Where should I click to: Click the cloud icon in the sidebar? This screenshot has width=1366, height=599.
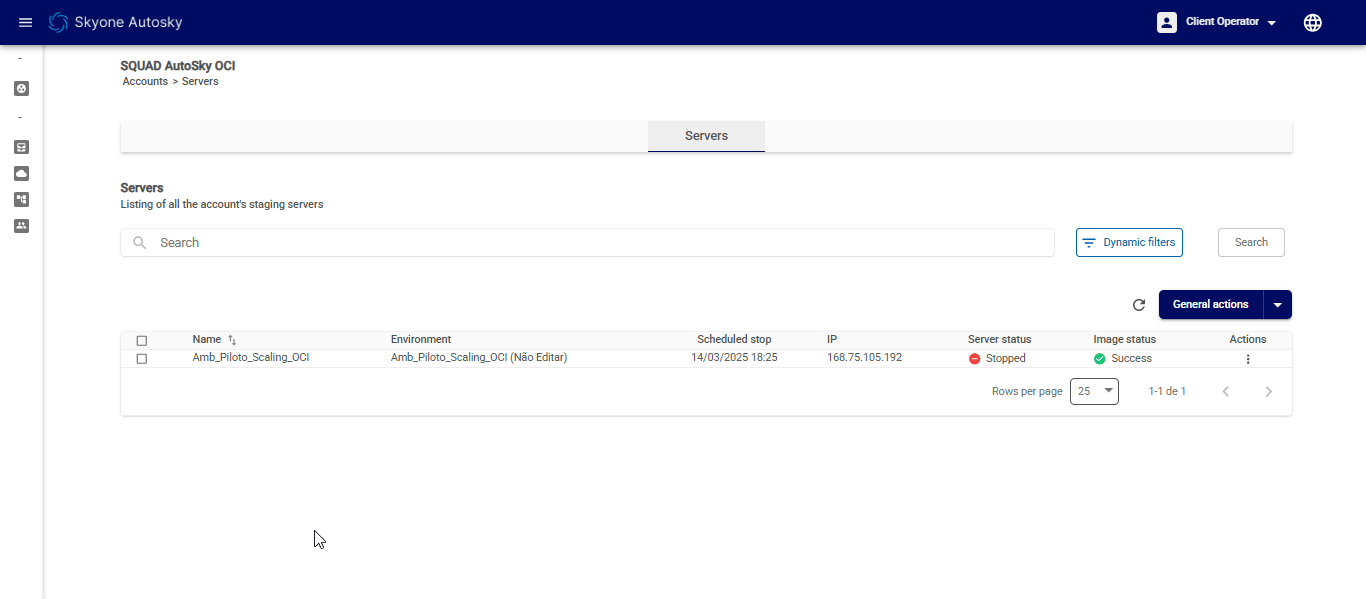[x=22, y=173]
